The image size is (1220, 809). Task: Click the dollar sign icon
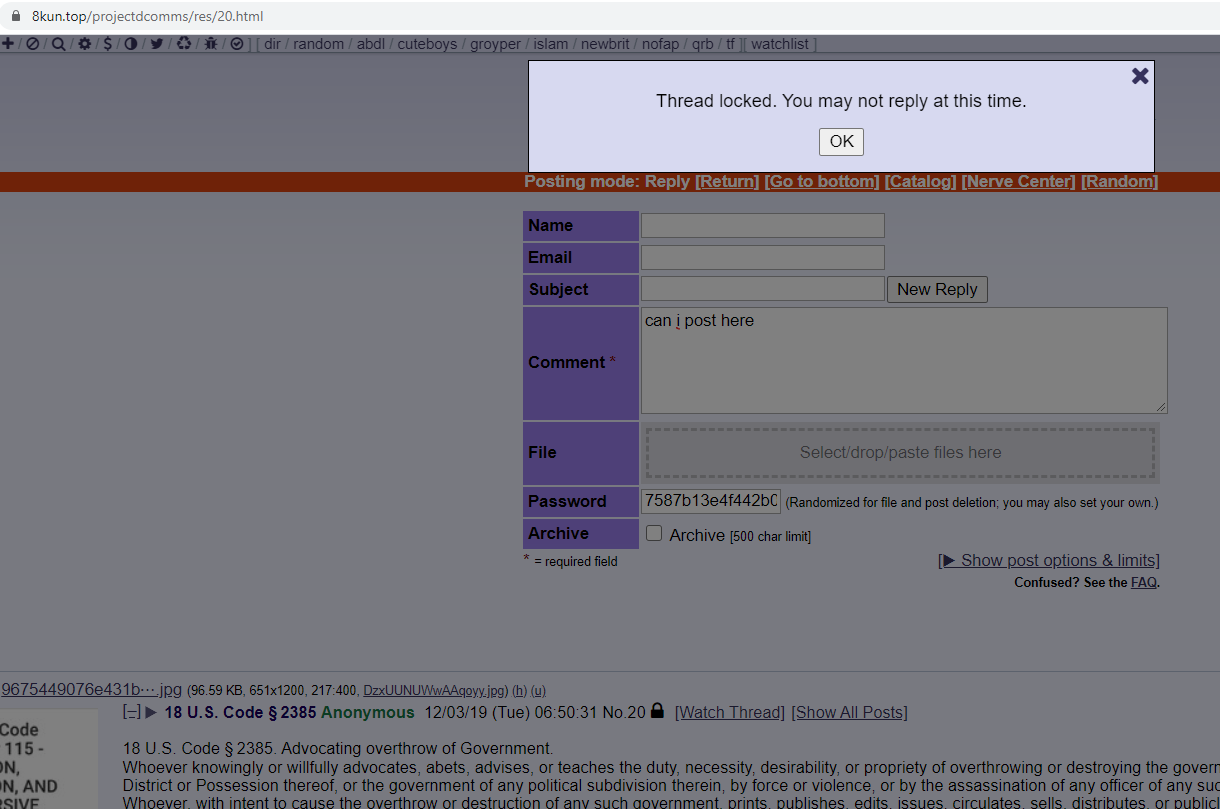pos(107,44)
